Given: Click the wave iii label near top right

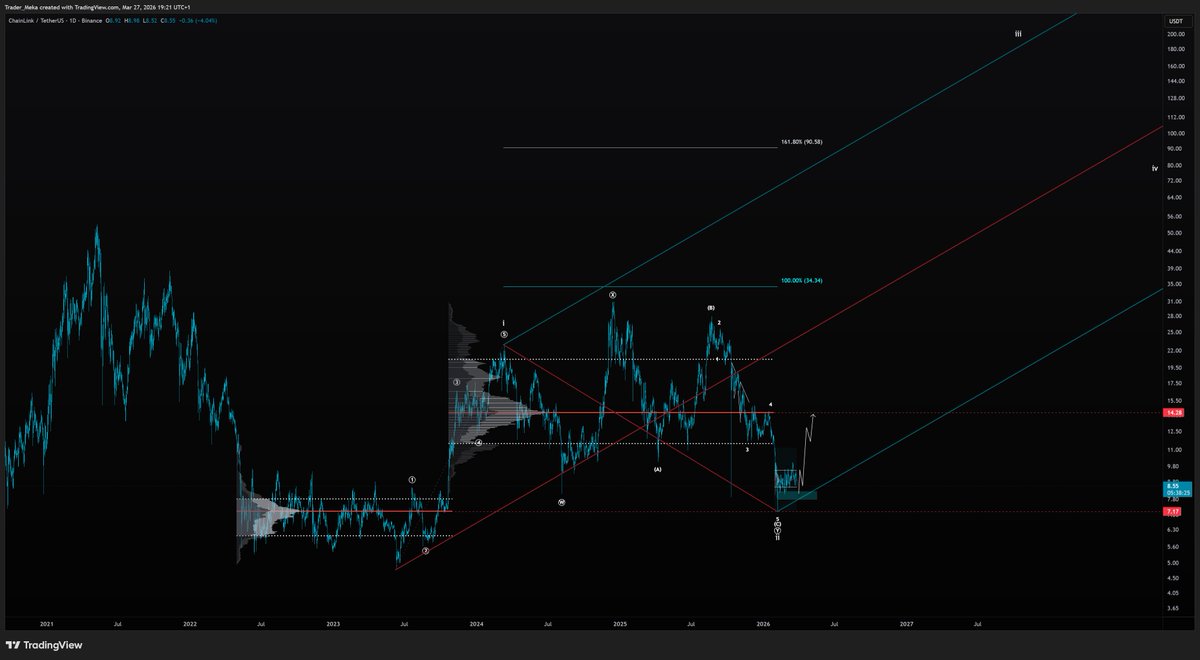Looking at the screenshot, I should [1018, 33].
